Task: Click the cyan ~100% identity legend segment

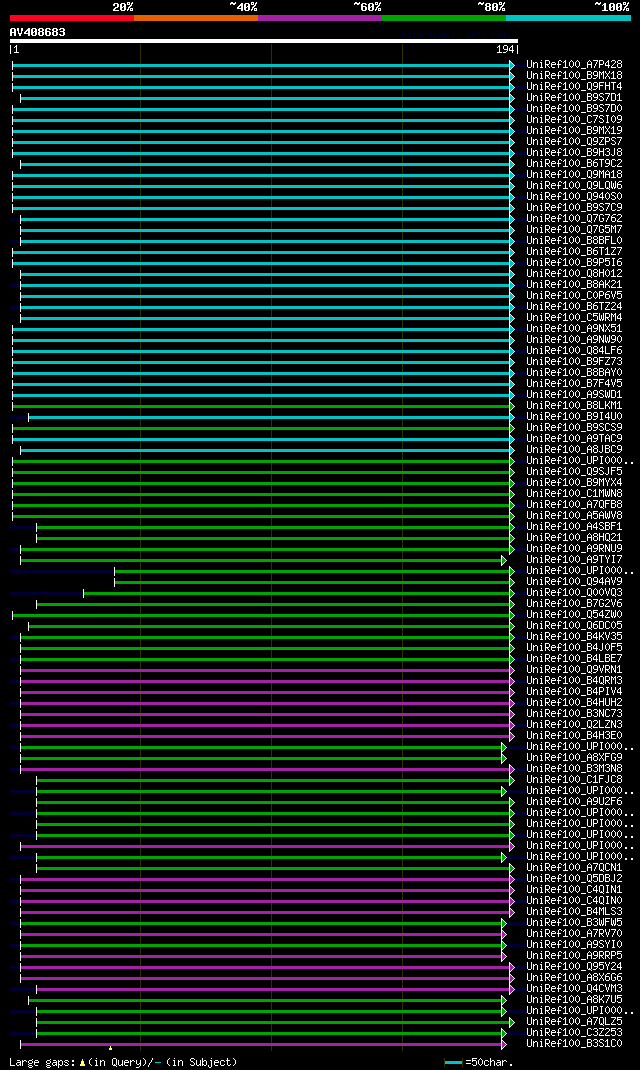Action: point(568,18)
